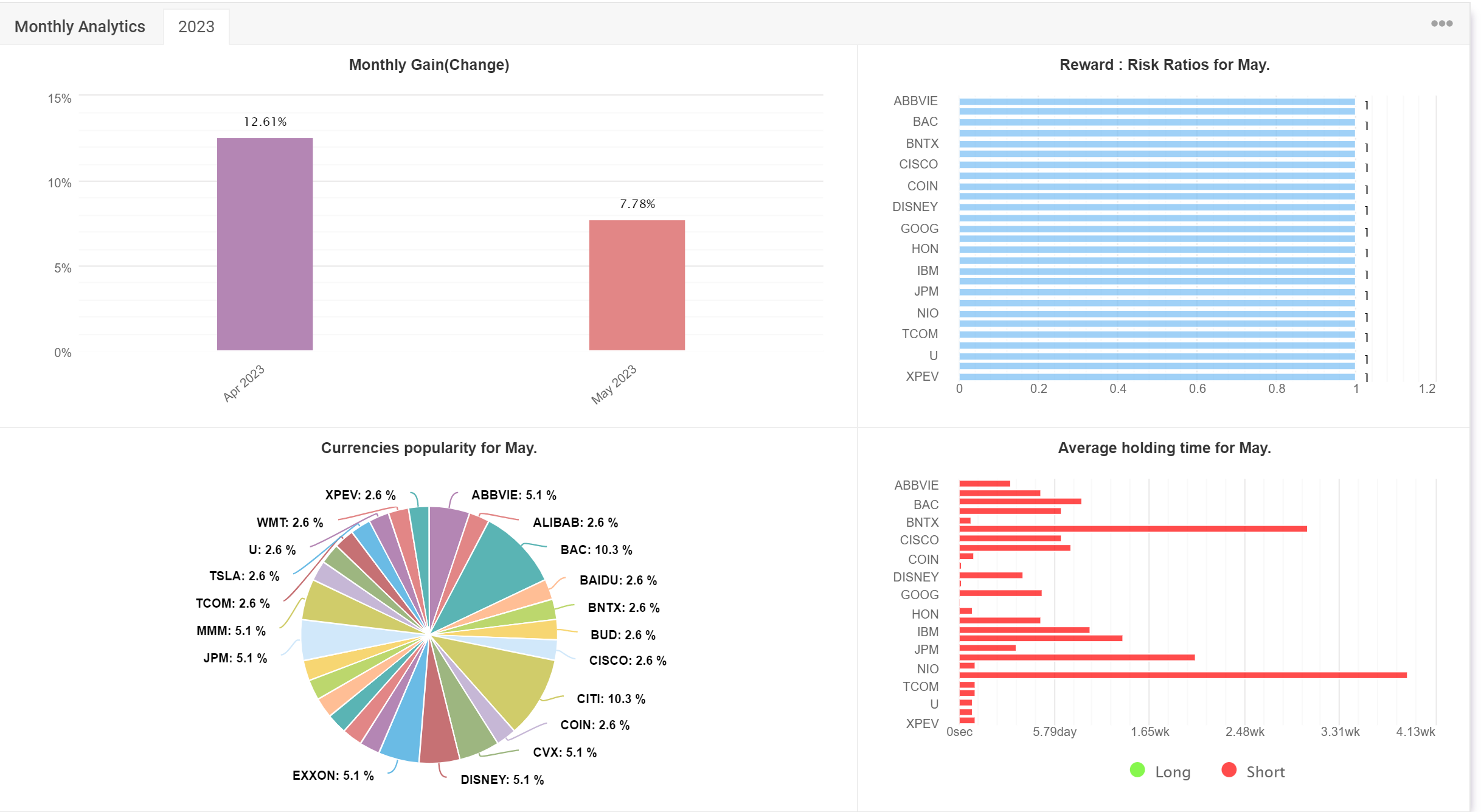Click the green Long legend circle
The width and height of the screenshot is (1481, 812).
pos(1137,770)
